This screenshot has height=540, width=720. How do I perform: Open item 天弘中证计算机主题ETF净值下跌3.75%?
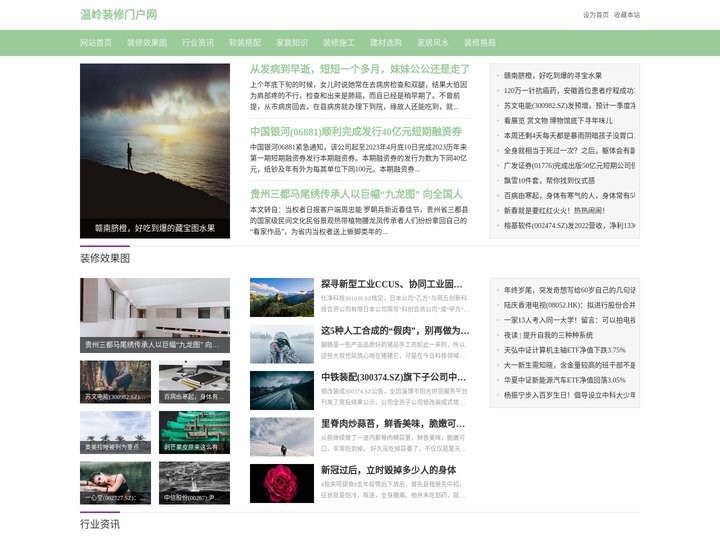564,350
